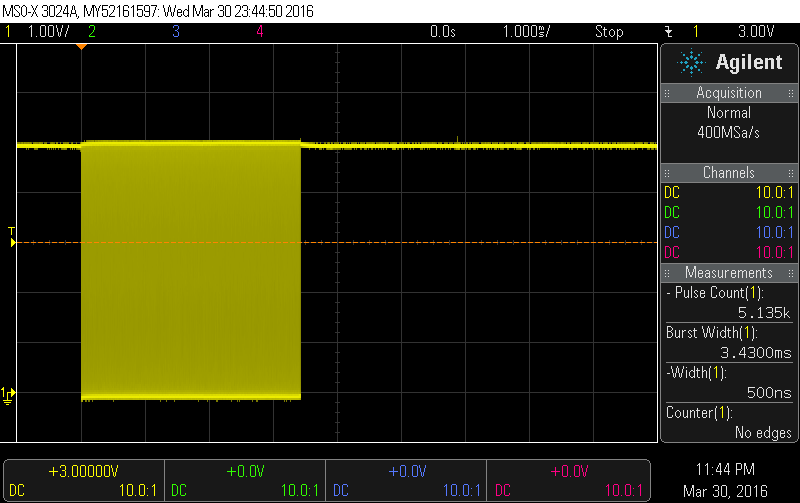The image size is (800, 503).
Task: Toggle channel 2 in the top bar
Action: pyautogui.click(x=92, y=32)
